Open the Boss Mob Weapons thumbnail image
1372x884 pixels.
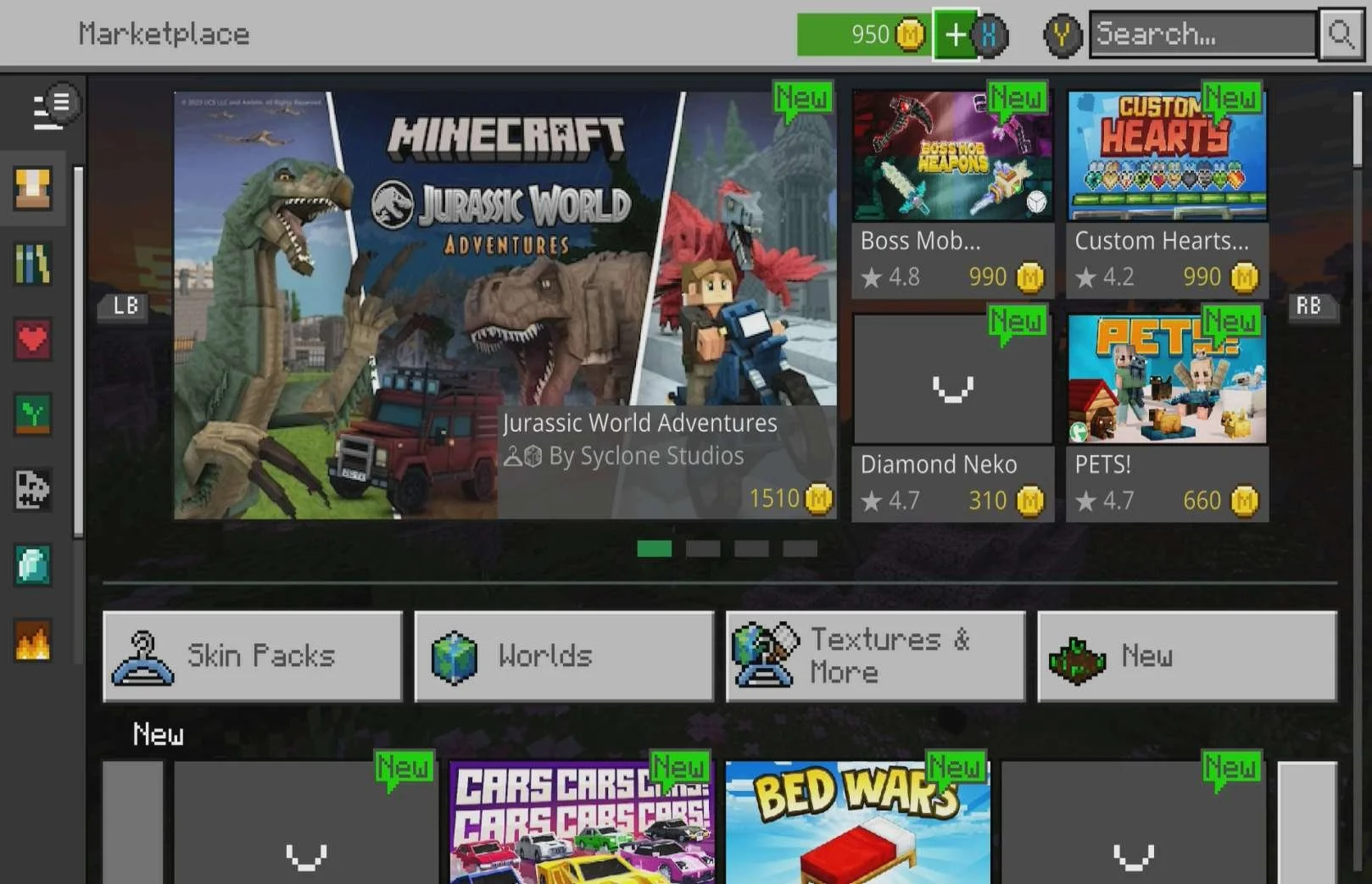tap(952, 157)
